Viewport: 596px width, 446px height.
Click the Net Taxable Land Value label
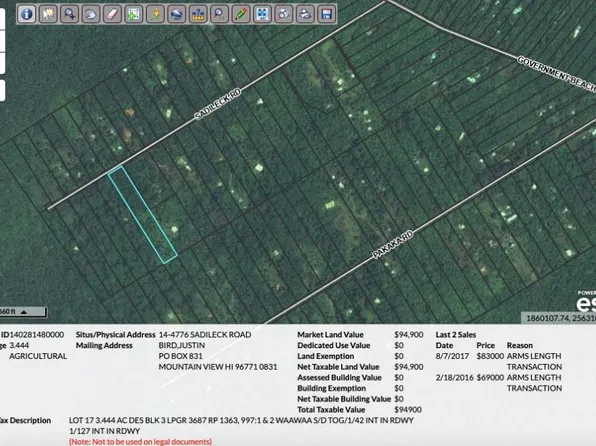pos(338,367)
